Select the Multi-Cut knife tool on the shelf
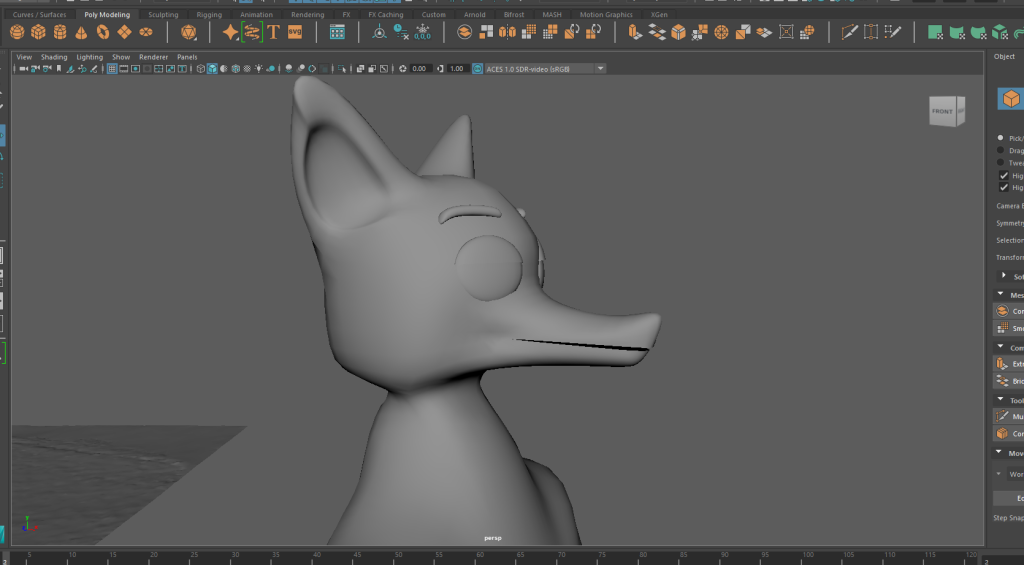Viewport: 1024px width, 565px height. (849, 32)
